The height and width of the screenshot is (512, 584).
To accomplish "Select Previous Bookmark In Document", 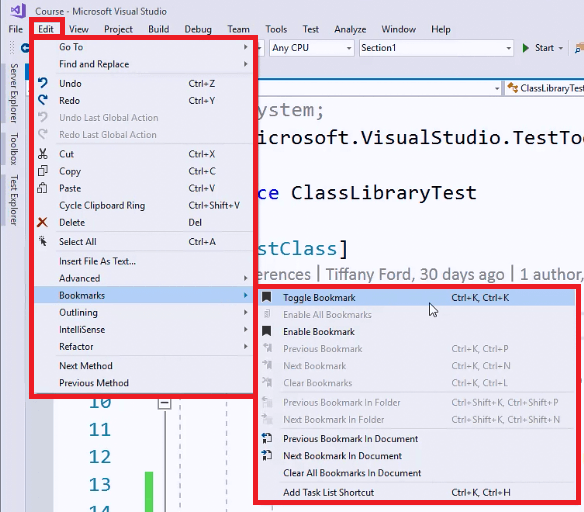I will (417, 439).
